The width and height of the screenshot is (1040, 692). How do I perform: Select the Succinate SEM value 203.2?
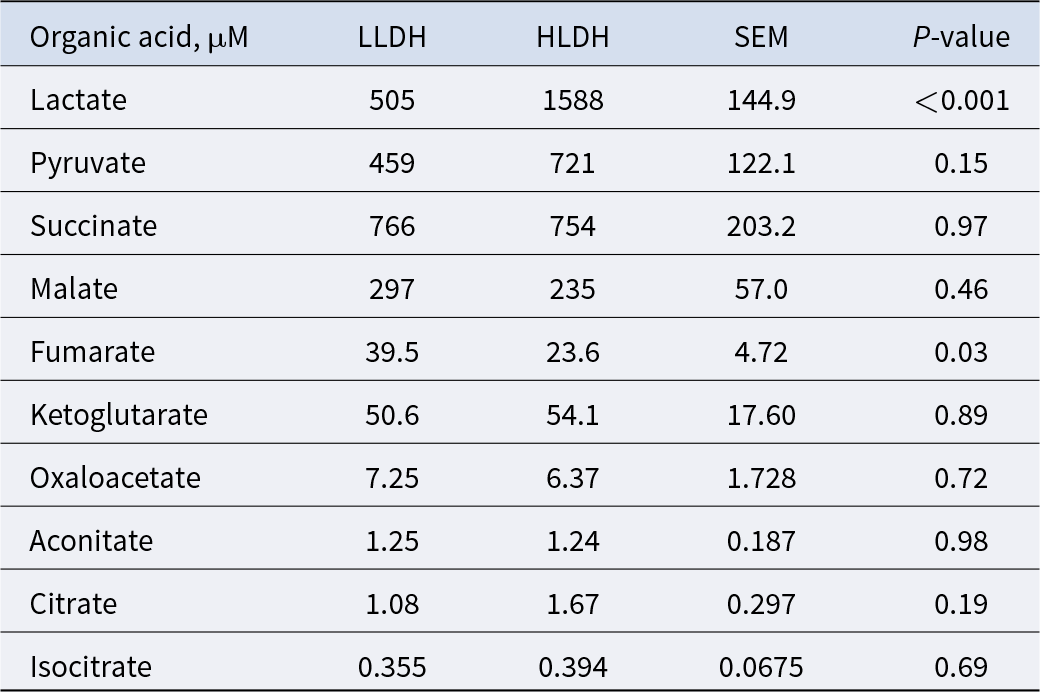click(761, 226)
